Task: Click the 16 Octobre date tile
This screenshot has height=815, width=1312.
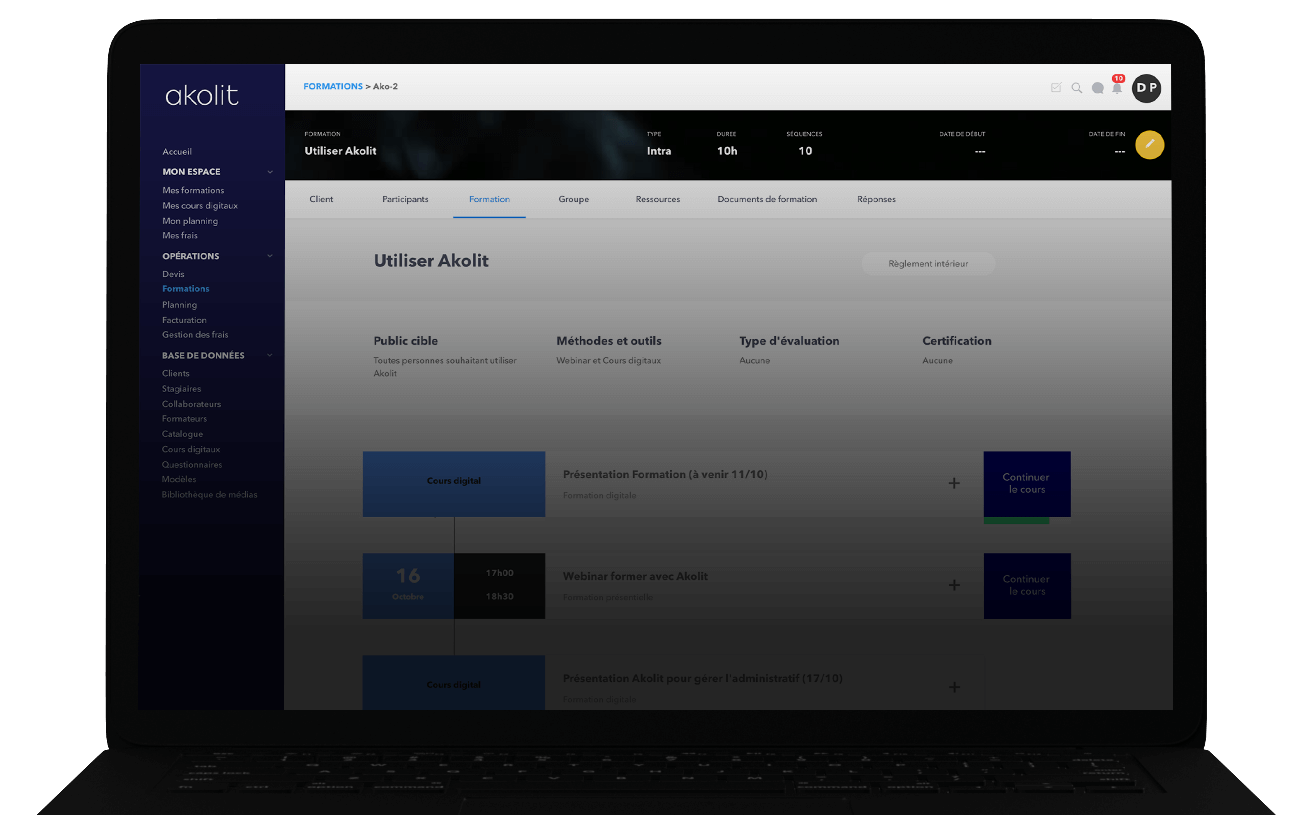Action: (x=408, y=586)
